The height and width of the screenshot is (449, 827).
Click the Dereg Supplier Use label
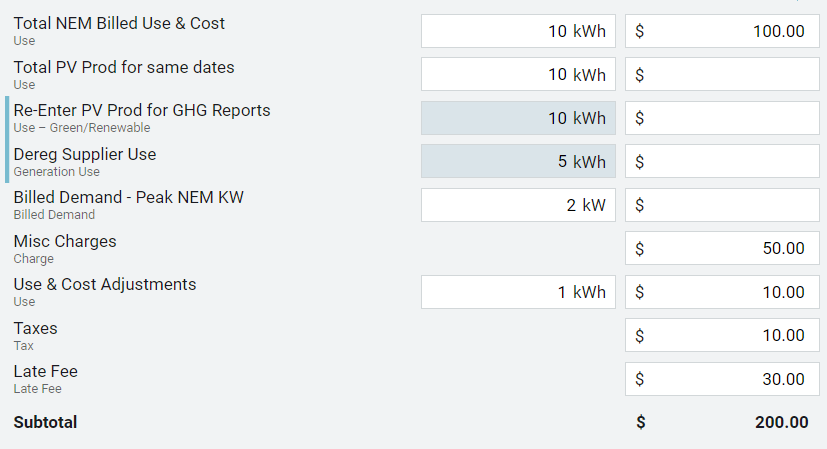(85, 154)
